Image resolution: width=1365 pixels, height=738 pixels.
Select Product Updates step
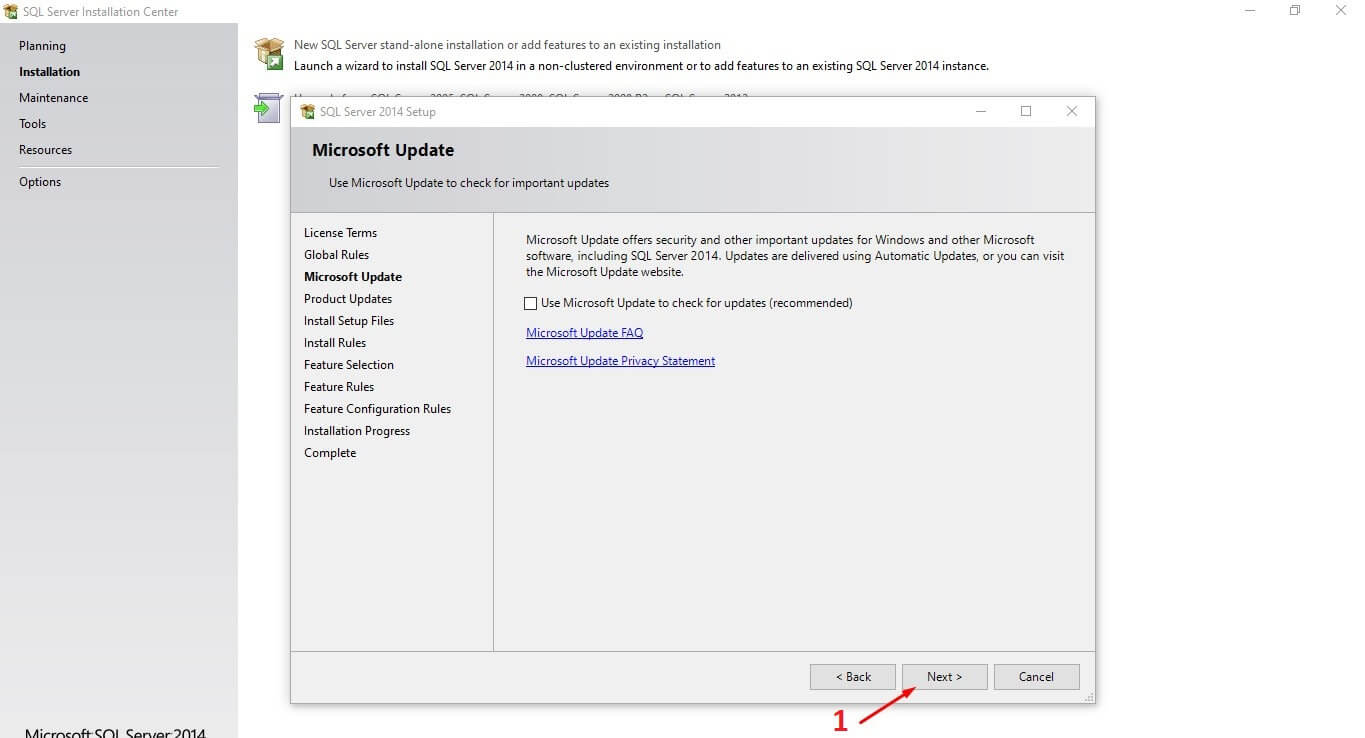pyautogui.click(x=348, y=299)
